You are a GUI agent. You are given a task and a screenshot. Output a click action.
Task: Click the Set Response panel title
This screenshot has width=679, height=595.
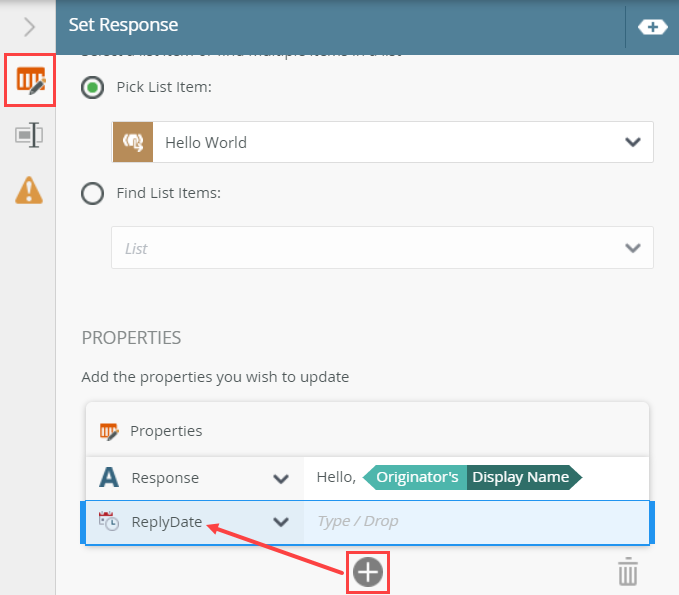[123, 25]
